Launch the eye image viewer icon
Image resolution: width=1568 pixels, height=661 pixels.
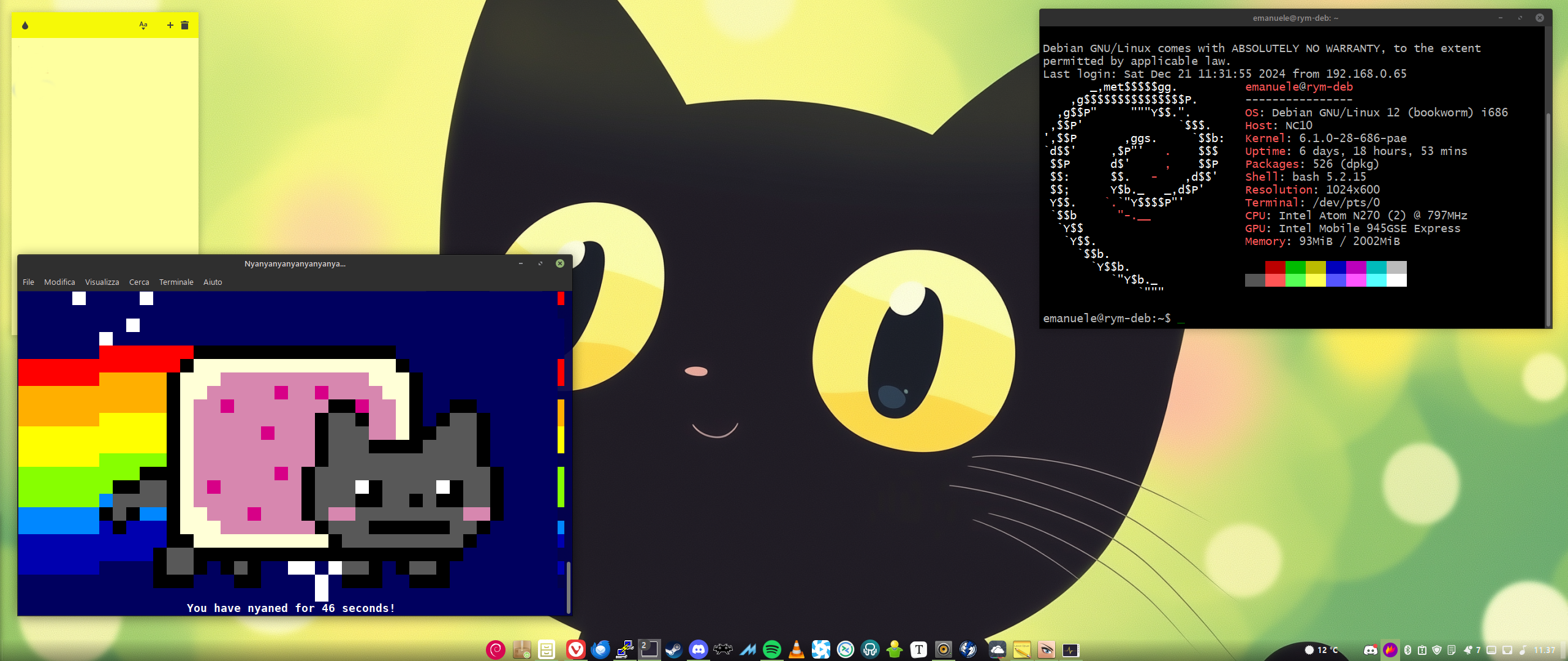pyautogui.click(x=1047, y=649)
